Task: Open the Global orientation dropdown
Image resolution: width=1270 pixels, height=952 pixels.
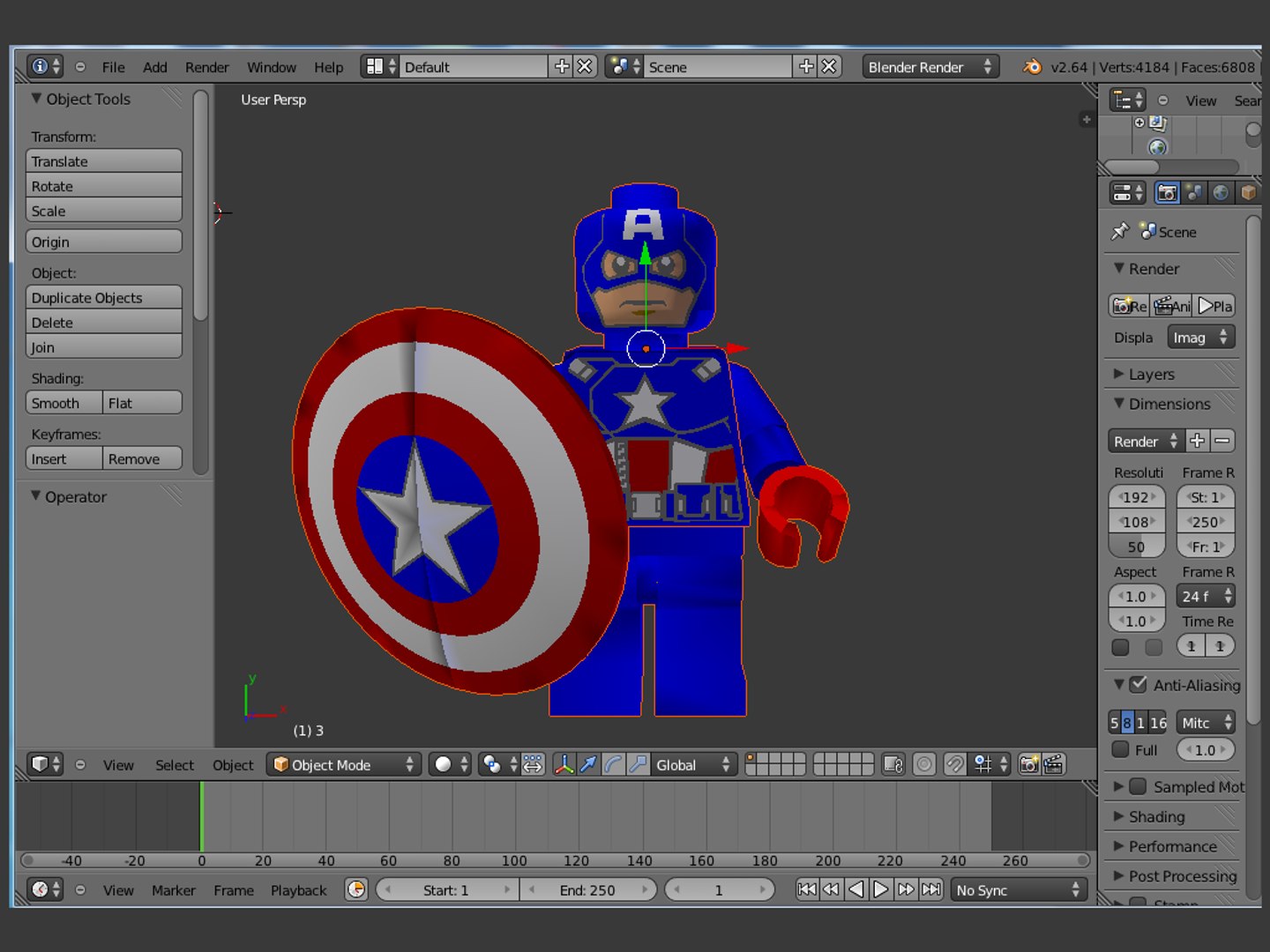Action: 692,764
